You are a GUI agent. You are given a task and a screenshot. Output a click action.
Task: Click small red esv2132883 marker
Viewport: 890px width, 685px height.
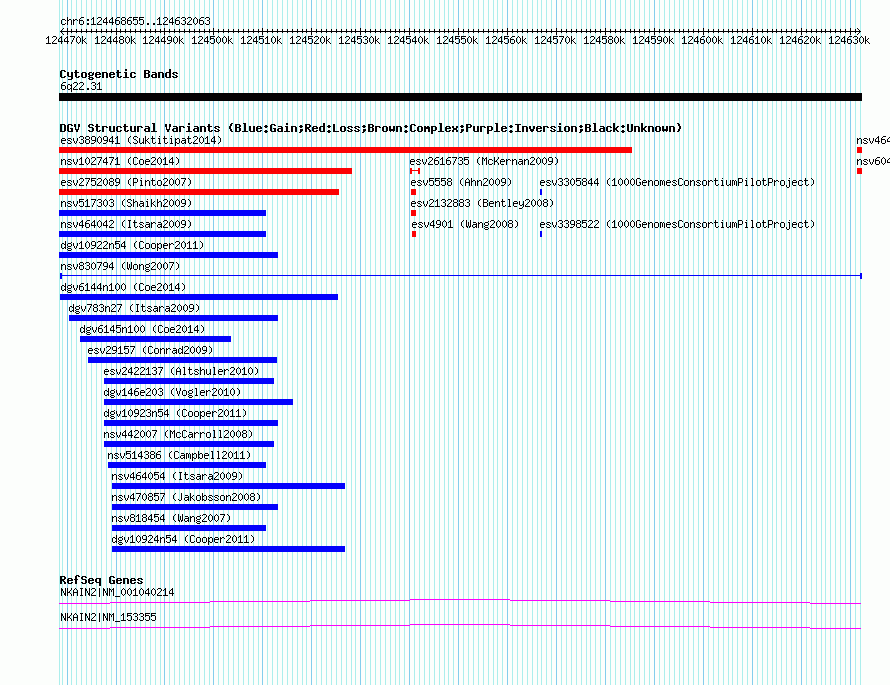tap(413, 213)
